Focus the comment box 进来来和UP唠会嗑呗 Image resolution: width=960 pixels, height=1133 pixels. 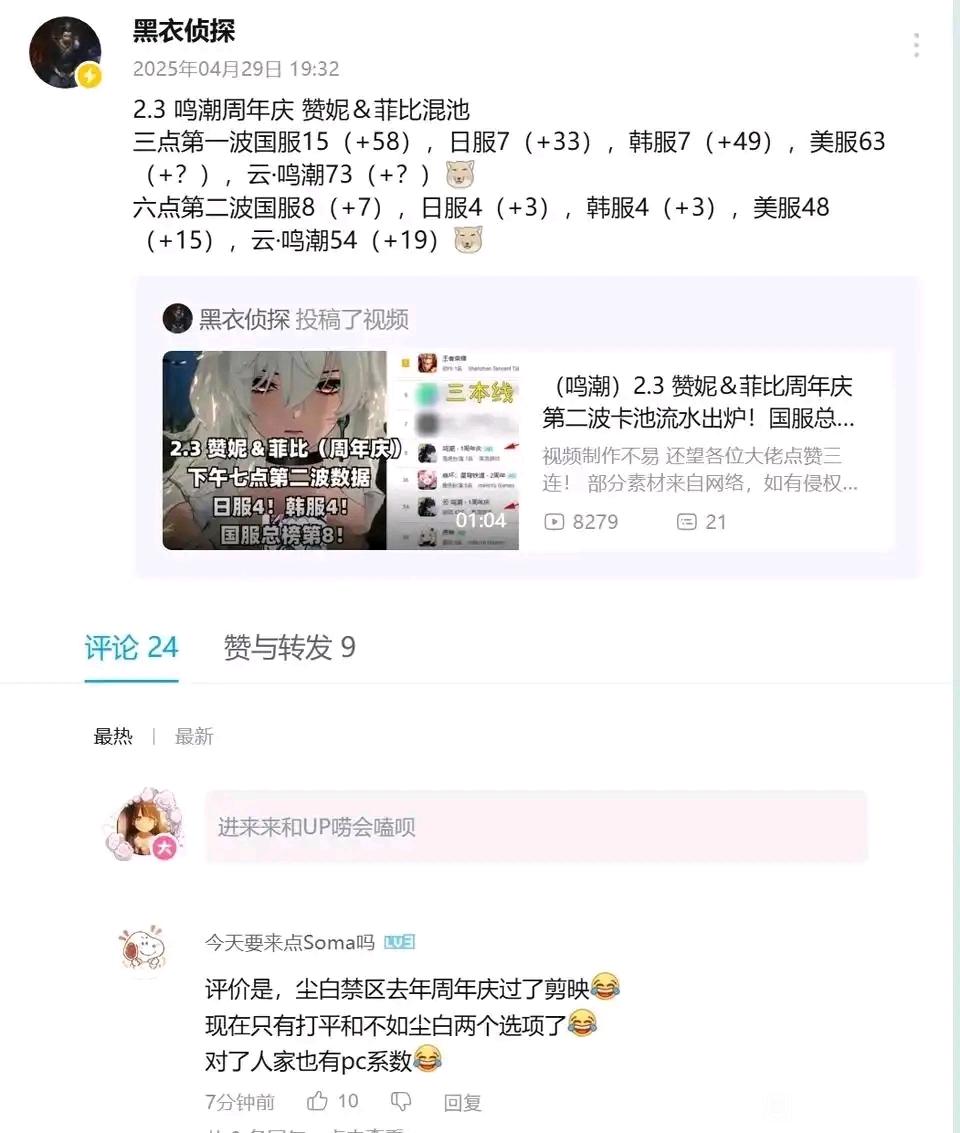536,827
